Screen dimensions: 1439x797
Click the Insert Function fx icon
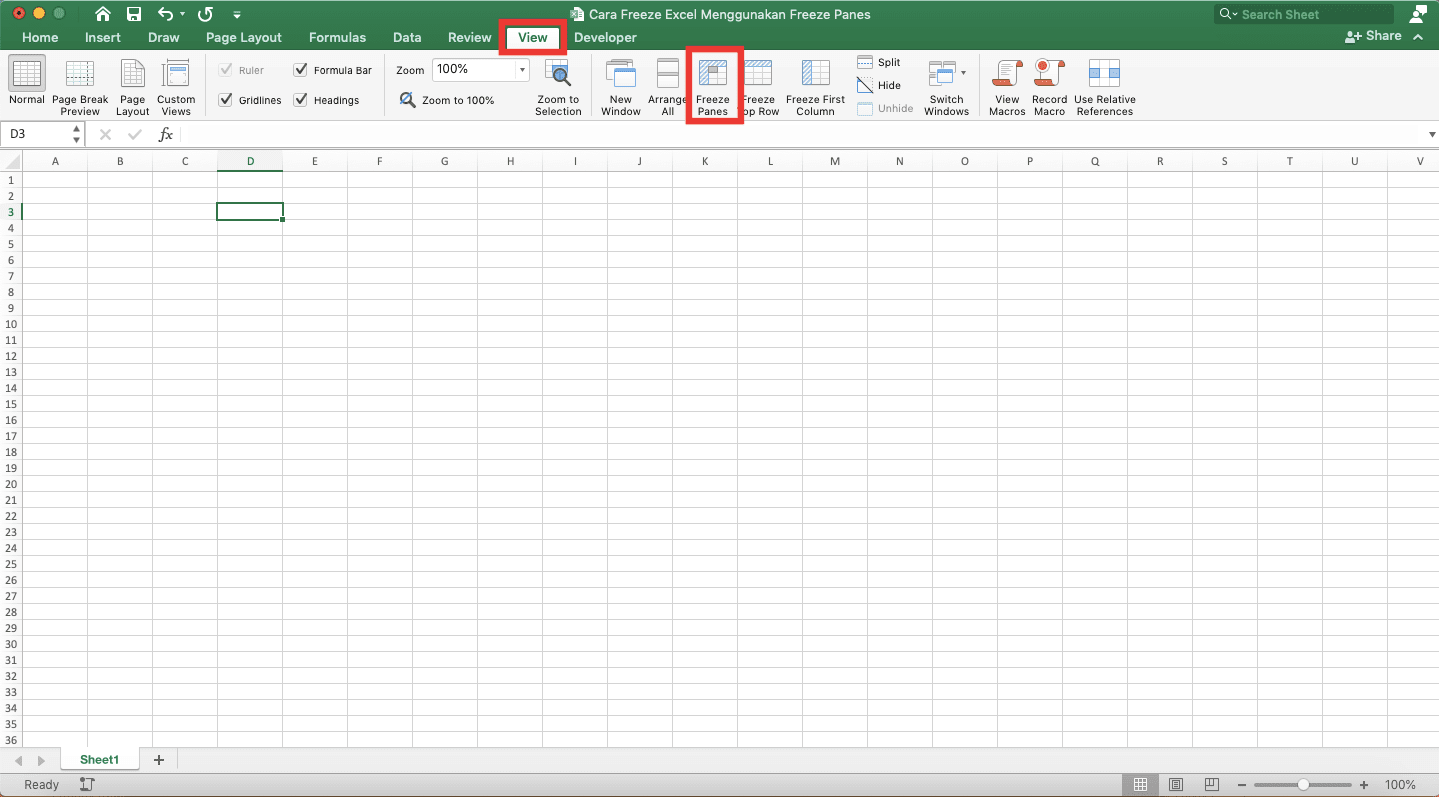tap(166, 134)
